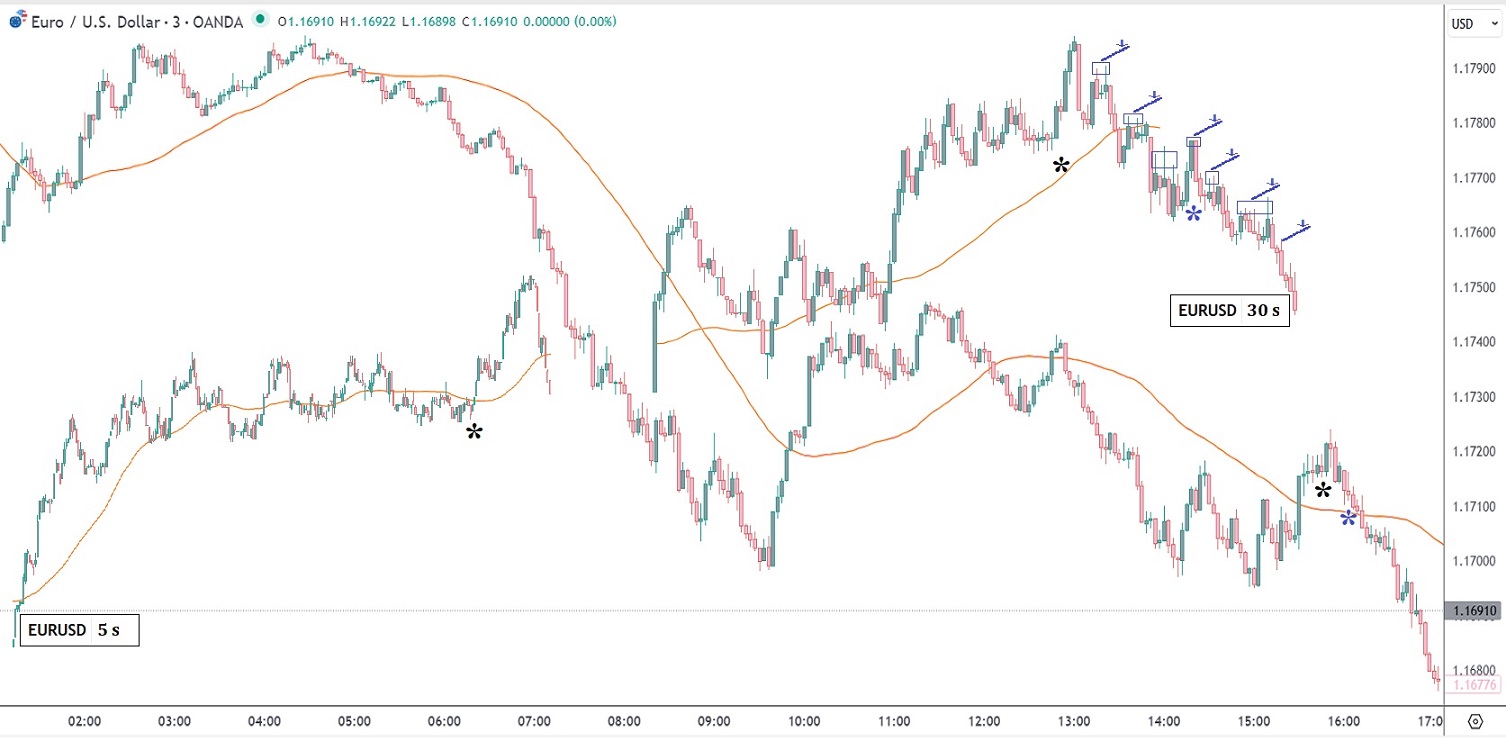Click the Euro / U.S. Dollar symbol title

pos(137,21)
